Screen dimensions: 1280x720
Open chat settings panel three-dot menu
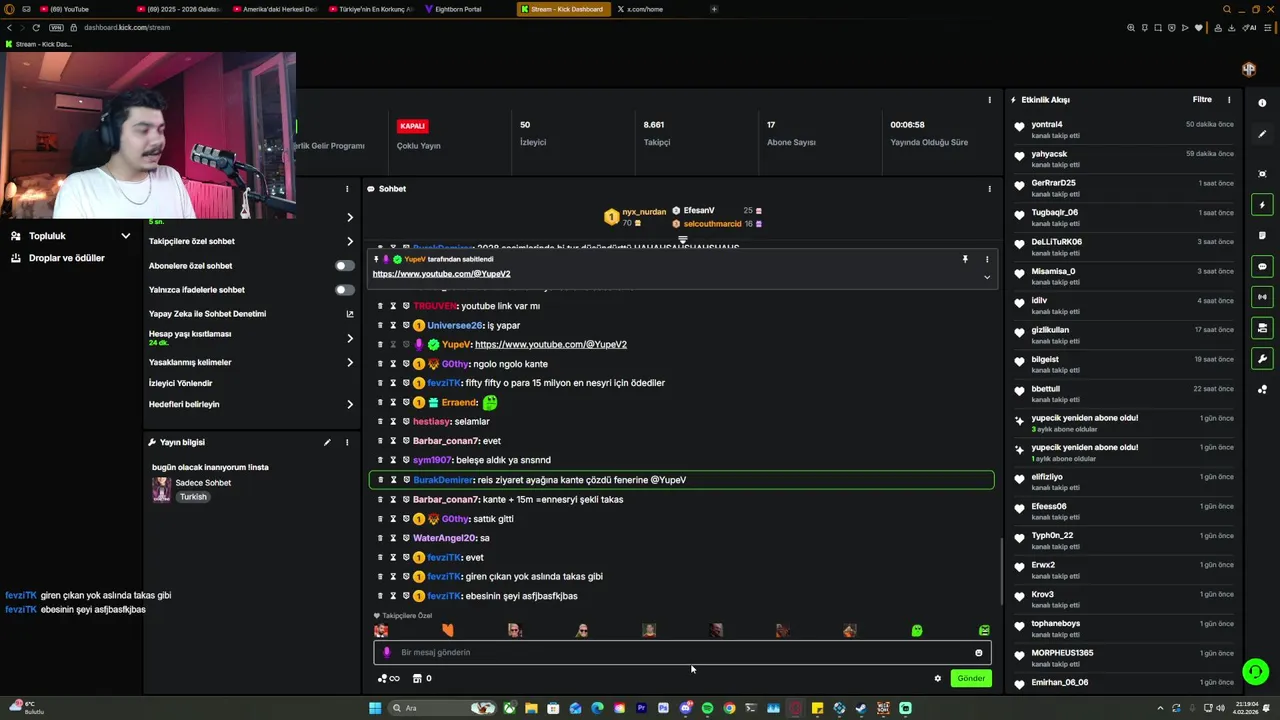click(347, 189)
